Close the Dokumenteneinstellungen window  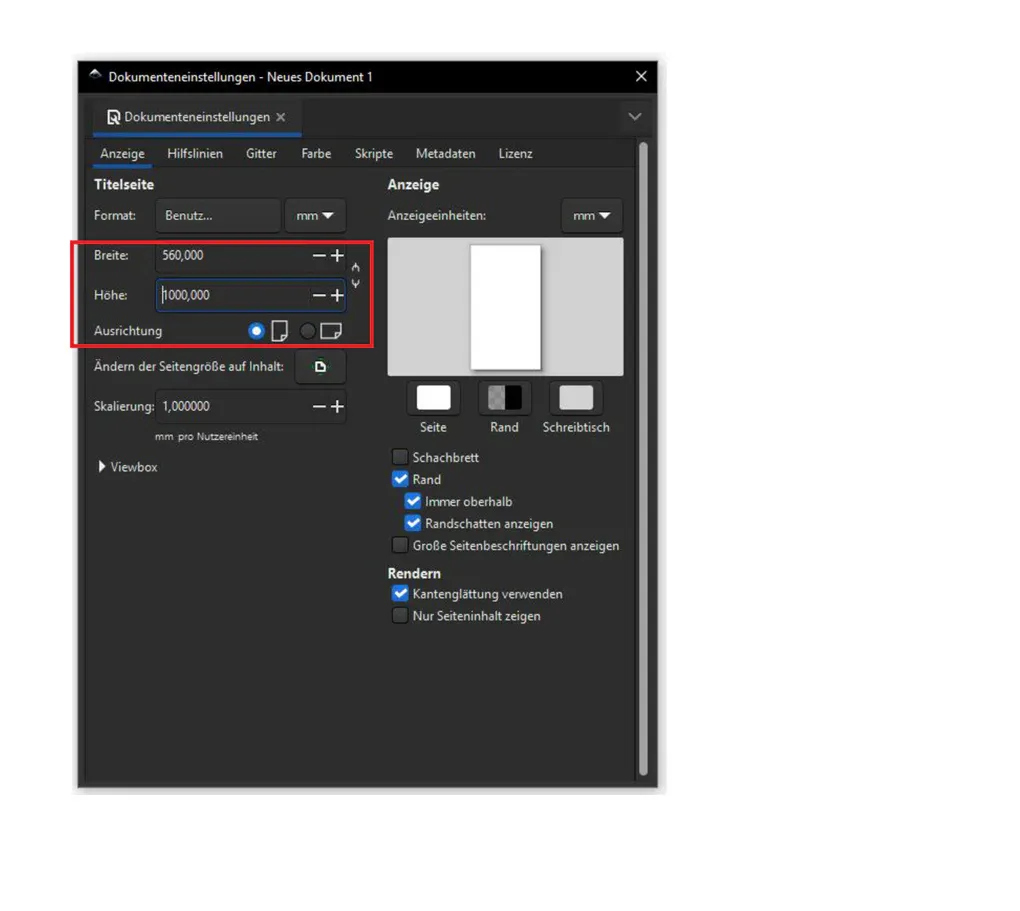[x=641, y=77]
